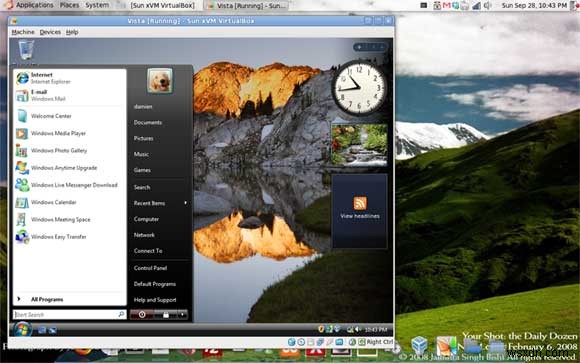Click the Start menu lock button

coord(166,315)
